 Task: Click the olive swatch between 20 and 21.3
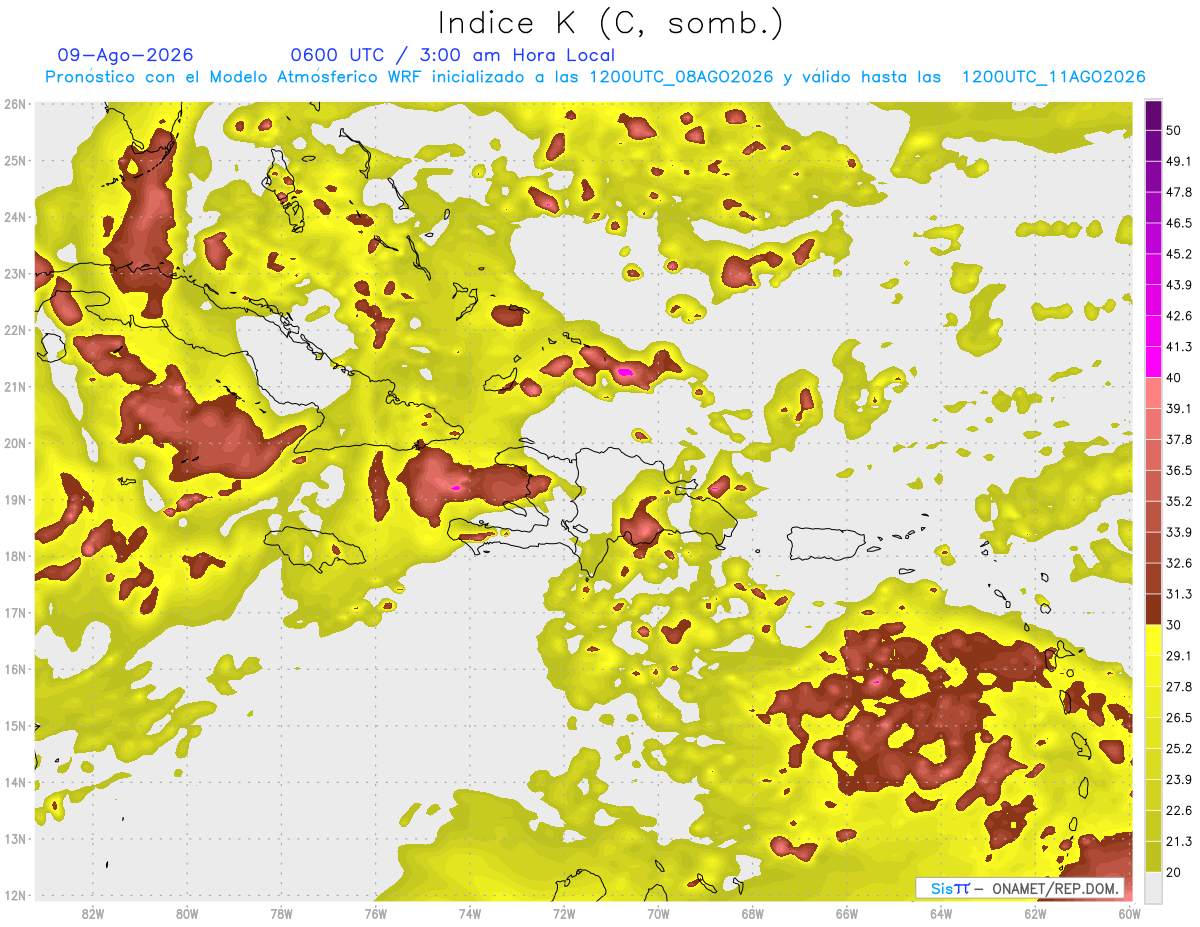pyautogui.click(x=1153, y=856)
